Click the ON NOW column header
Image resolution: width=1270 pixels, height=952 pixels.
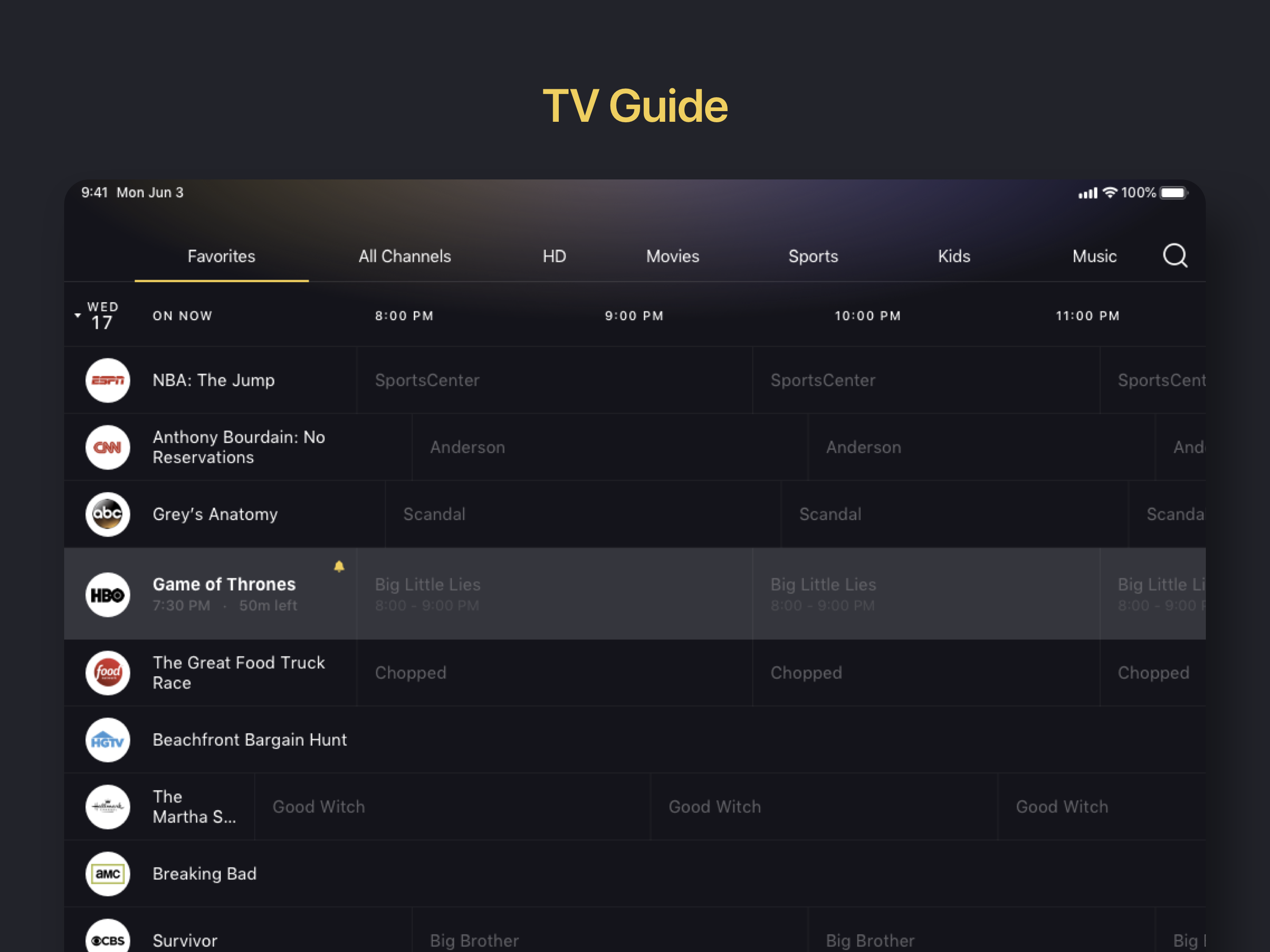(183, 316)
